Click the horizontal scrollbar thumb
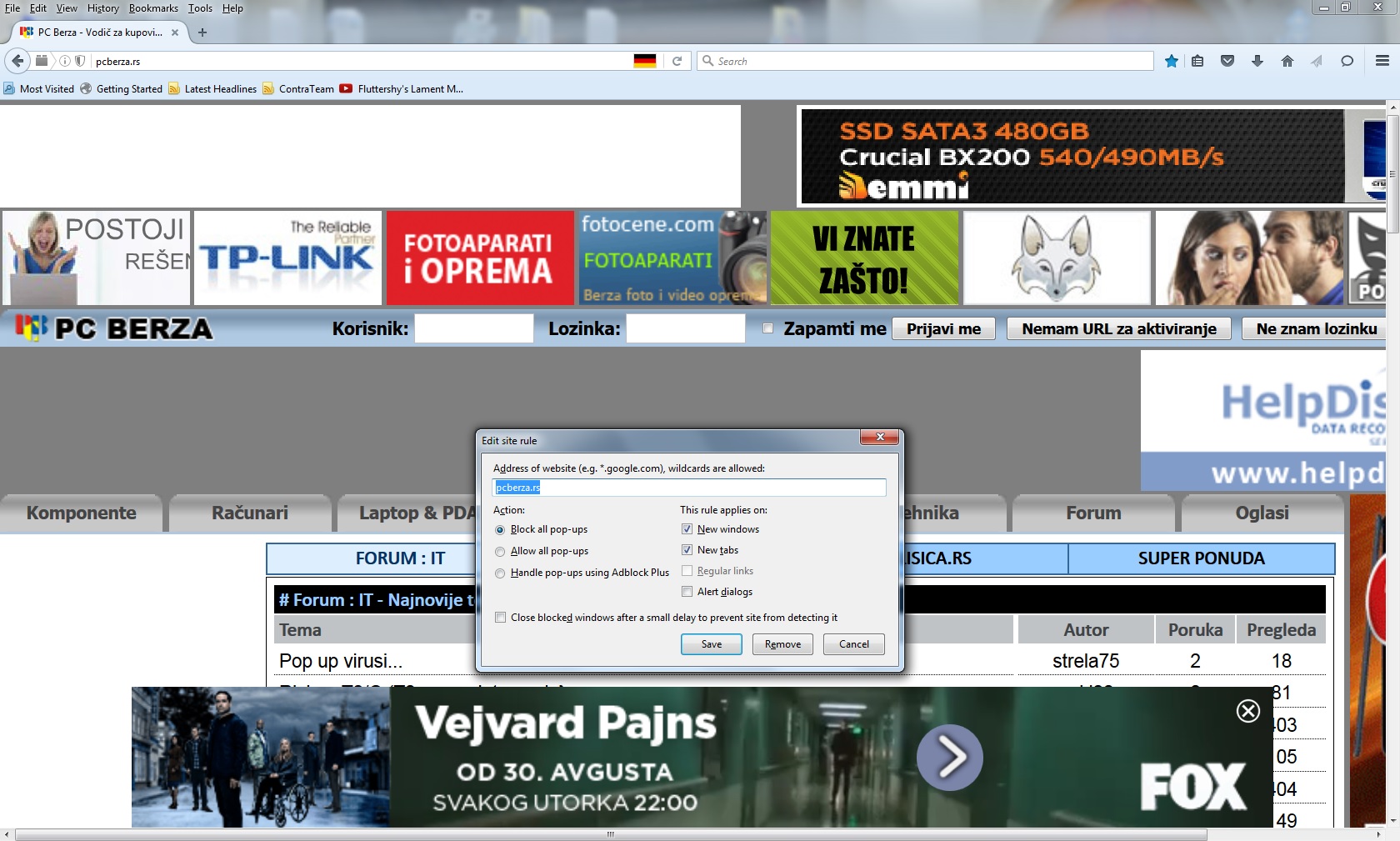The height and width of the screenshot is (841, 1400). click(611, 834)
